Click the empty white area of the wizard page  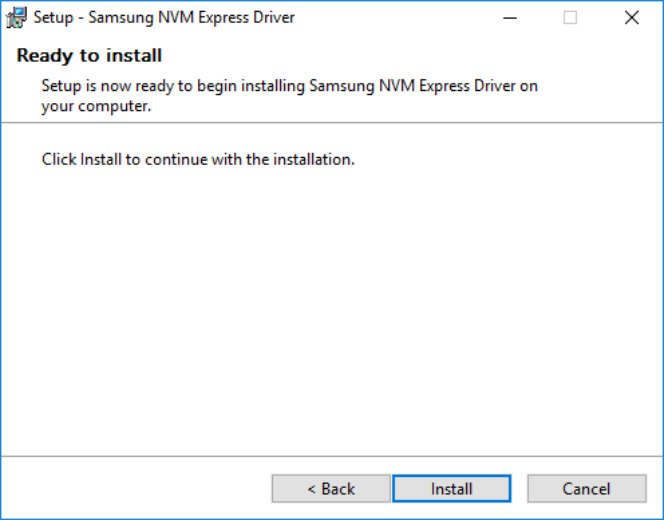click(x=332, y=309)
